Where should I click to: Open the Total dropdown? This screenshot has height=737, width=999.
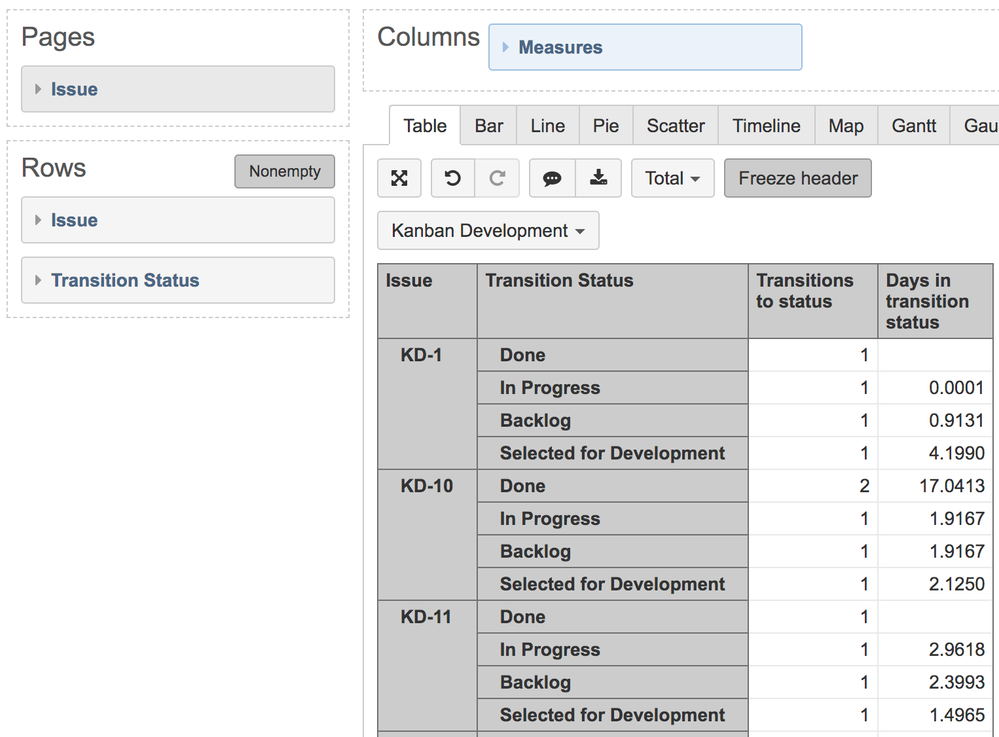tap(672, 178)
